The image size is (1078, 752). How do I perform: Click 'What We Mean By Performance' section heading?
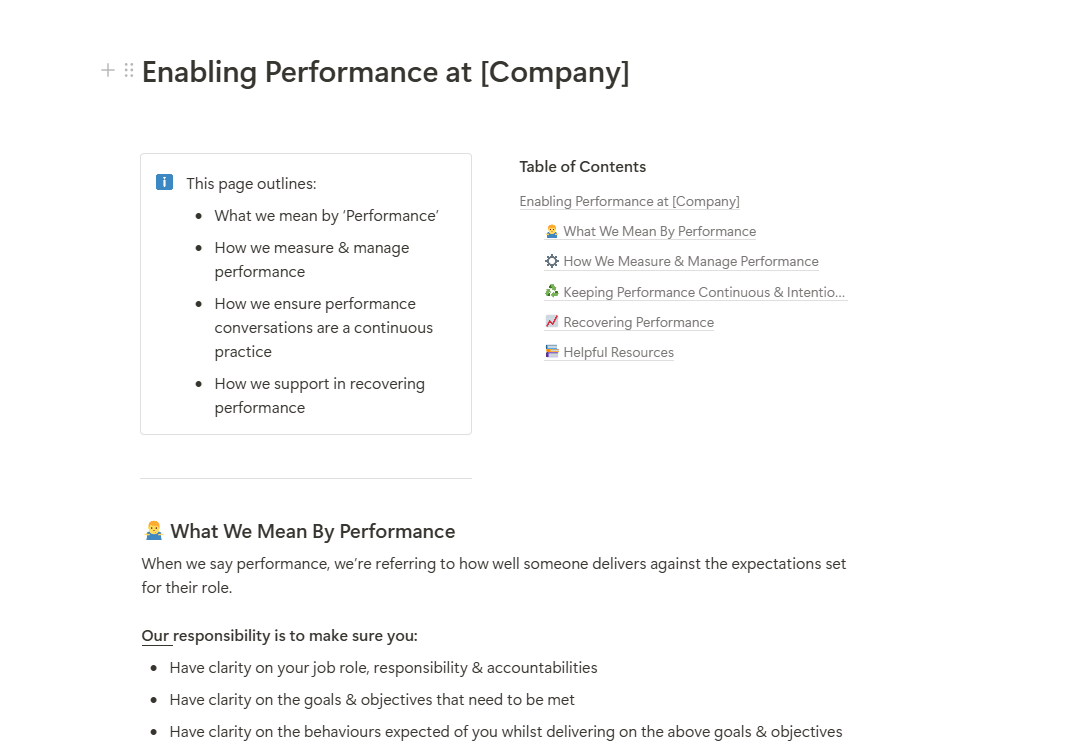point(312,531)
